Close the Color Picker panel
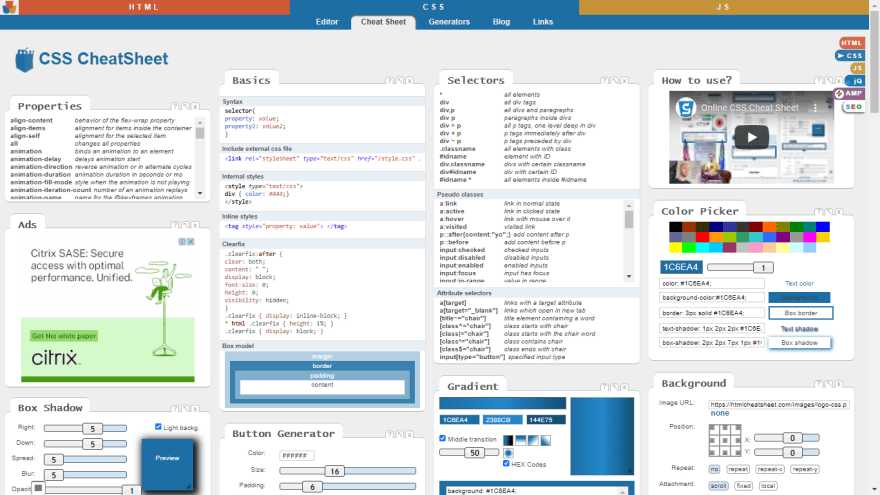Image resolution: width=880 pixels, height=495 pixels. point(839,212)
